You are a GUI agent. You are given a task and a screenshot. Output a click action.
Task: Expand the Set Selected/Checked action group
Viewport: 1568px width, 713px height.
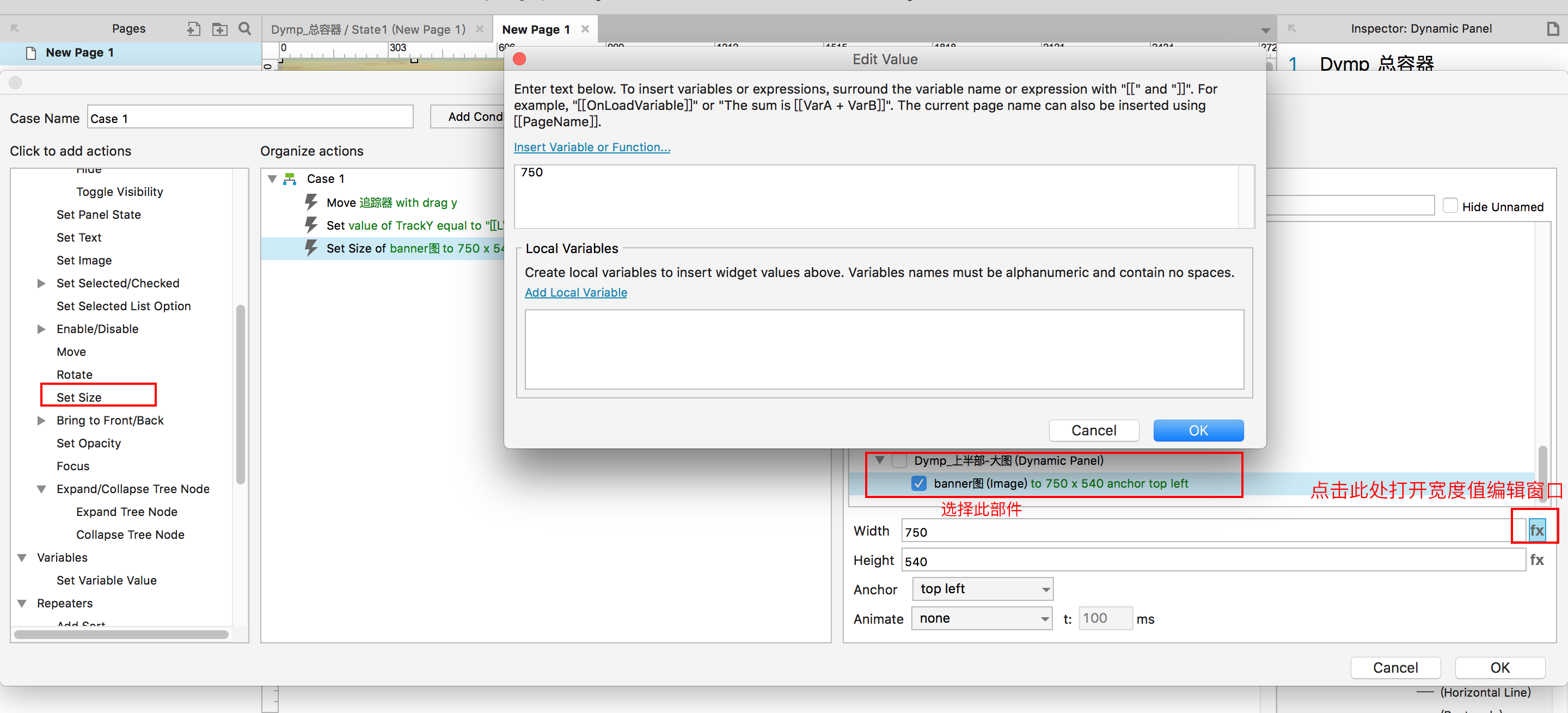point(41,284)
